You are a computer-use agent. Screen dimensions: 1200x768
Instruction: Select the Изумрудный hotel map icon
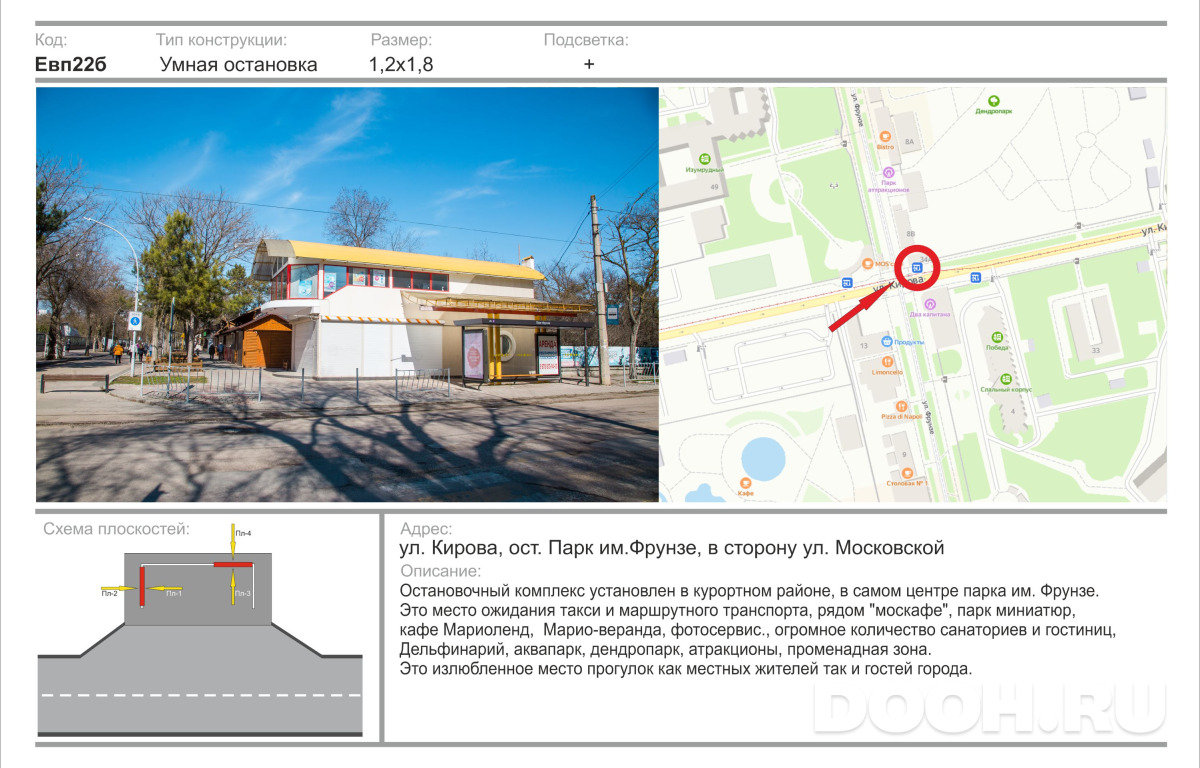(705, 158)
